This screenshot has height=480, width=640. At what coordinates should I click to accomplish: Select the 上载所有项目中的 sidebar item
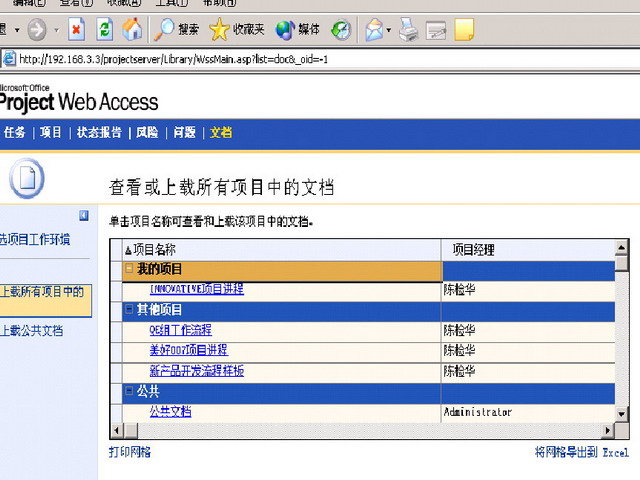pyautogui.click(x=45, y=300)
